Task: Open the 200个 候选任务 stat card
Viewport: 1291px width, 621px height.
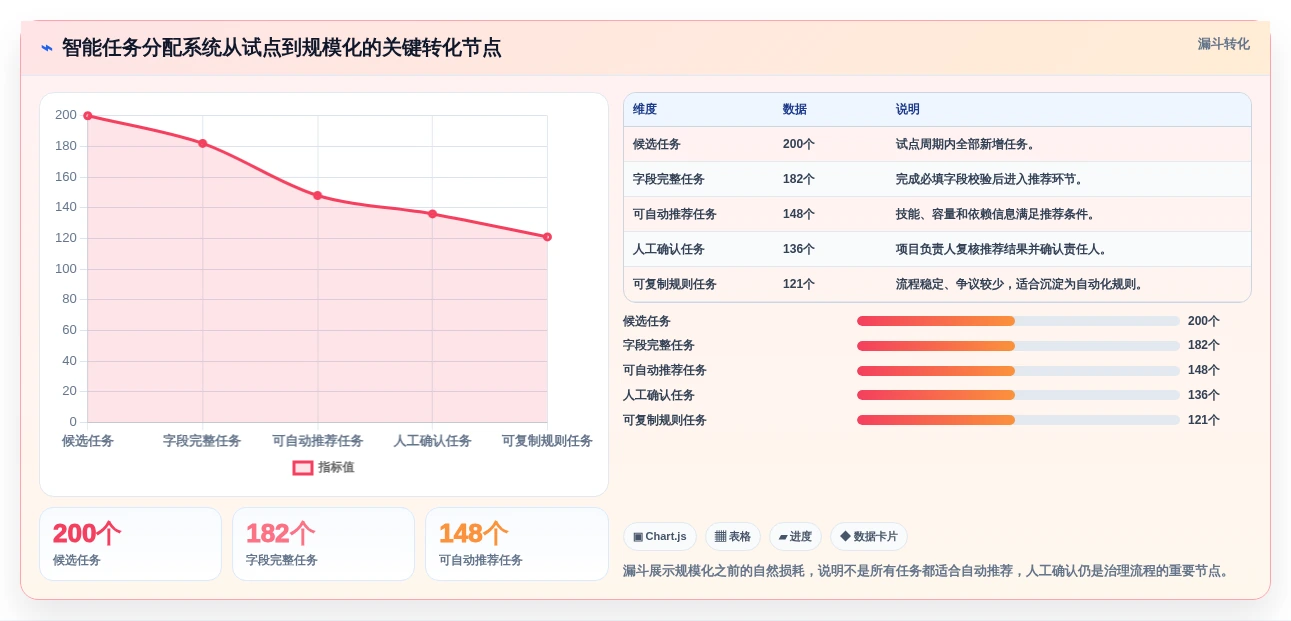Action: click(130, 544)
